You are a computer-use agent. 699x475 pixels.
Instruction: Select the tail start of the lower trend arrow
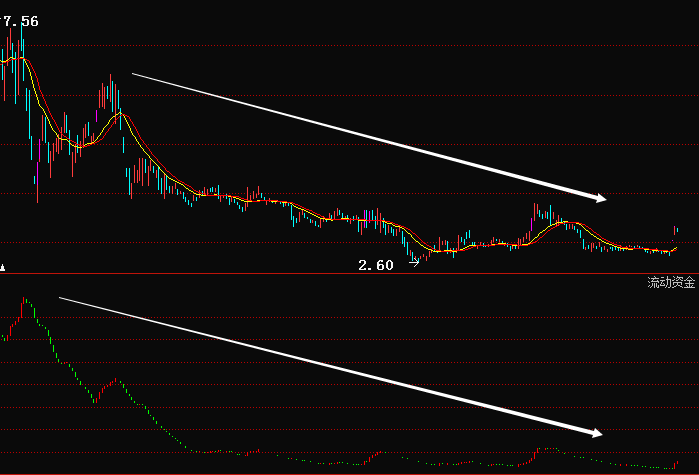[x=62, y=297]
